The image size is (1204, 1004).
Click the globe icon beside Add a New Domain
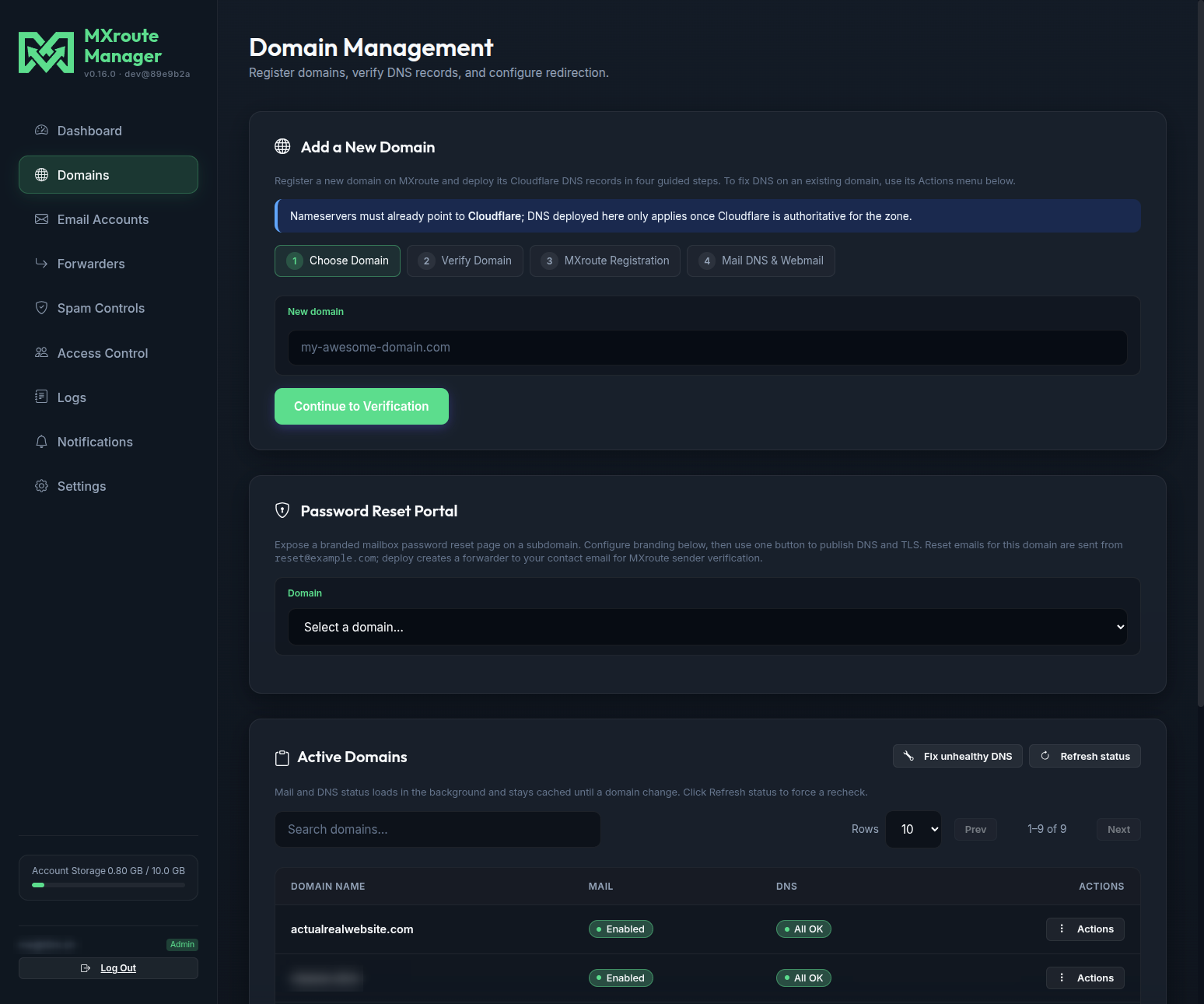click(282, 147)
